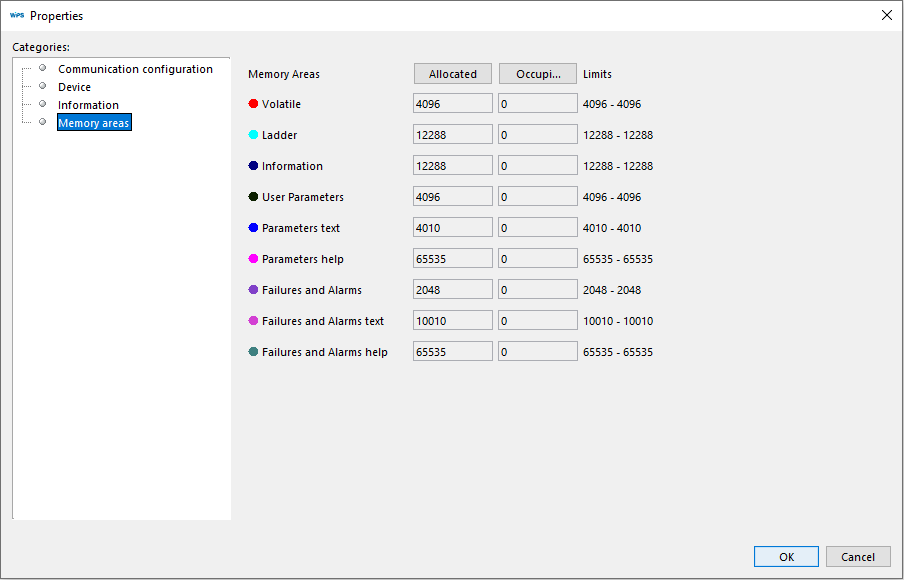Click the Volatile allocated value field

452,103
